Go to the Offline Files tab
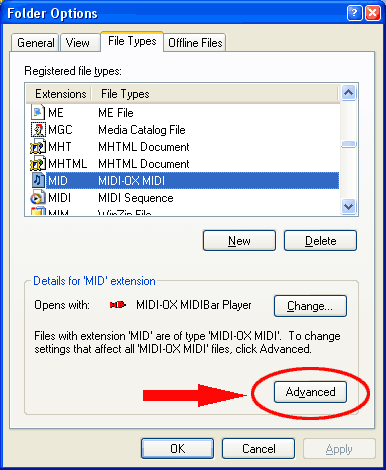Screen dimensions: 386x470 tap(195, 43)
